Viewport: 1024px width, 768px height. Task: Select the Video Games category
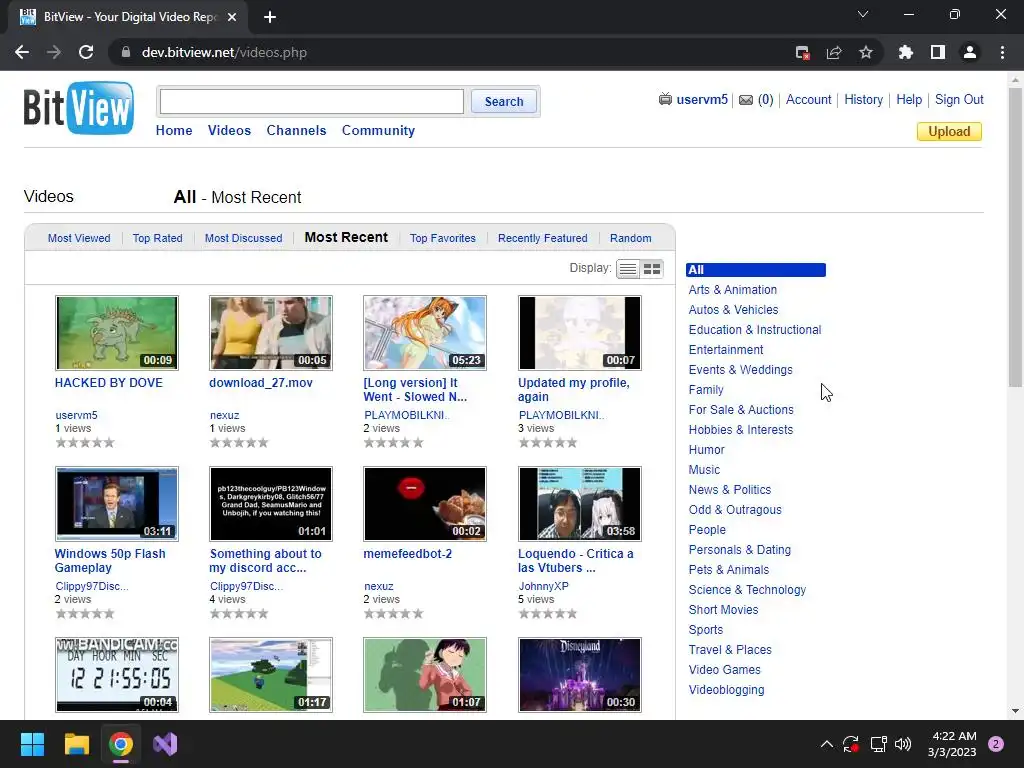coord(724,670)
